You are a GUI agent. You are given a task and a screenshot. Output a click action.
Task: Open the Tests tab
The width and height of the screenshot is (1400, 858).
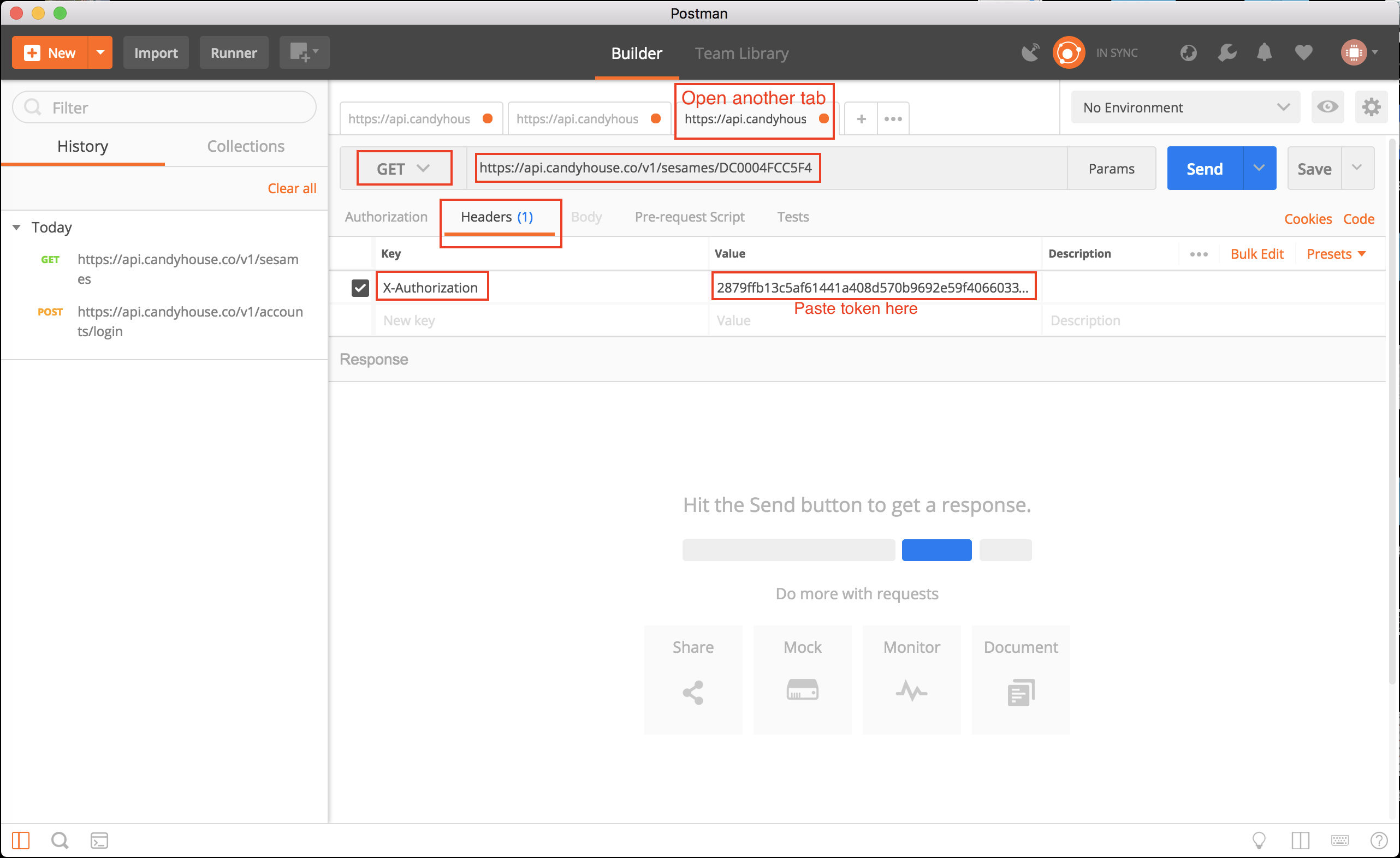pyautogui.click(x=793, y=217)
